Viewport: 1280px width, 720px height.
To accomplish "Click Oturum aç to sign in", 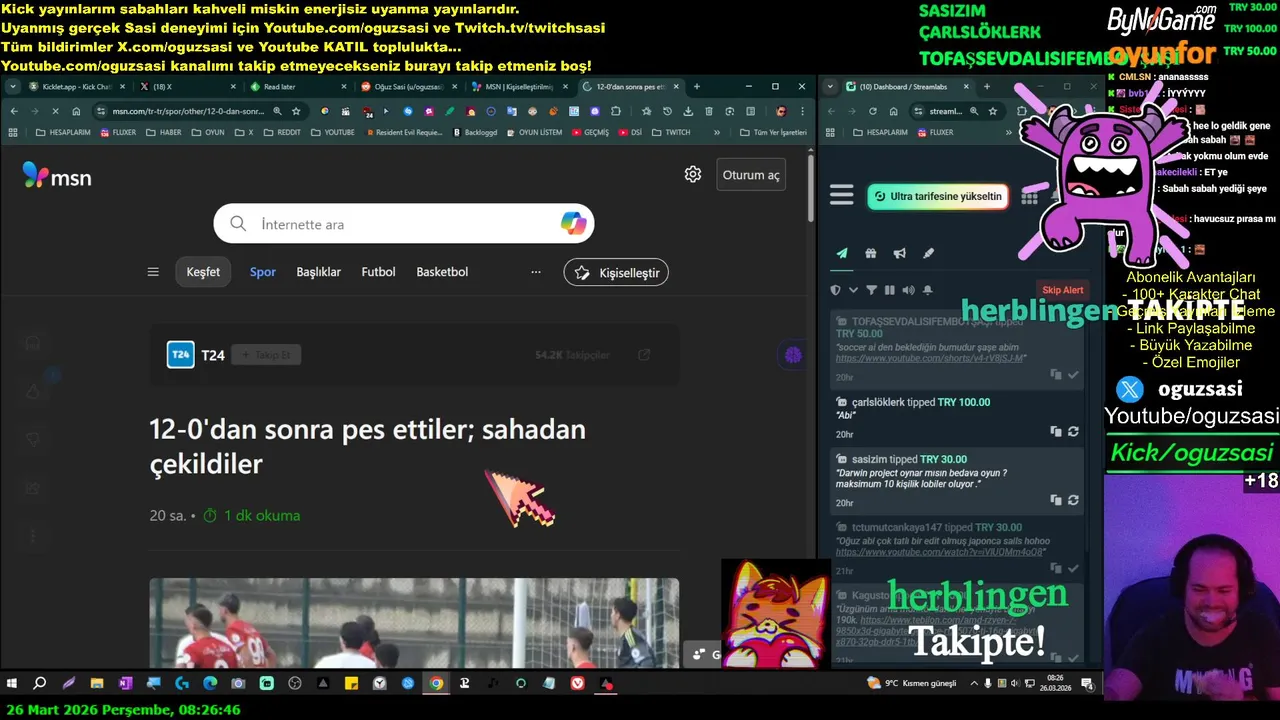I will coord(751,175).
